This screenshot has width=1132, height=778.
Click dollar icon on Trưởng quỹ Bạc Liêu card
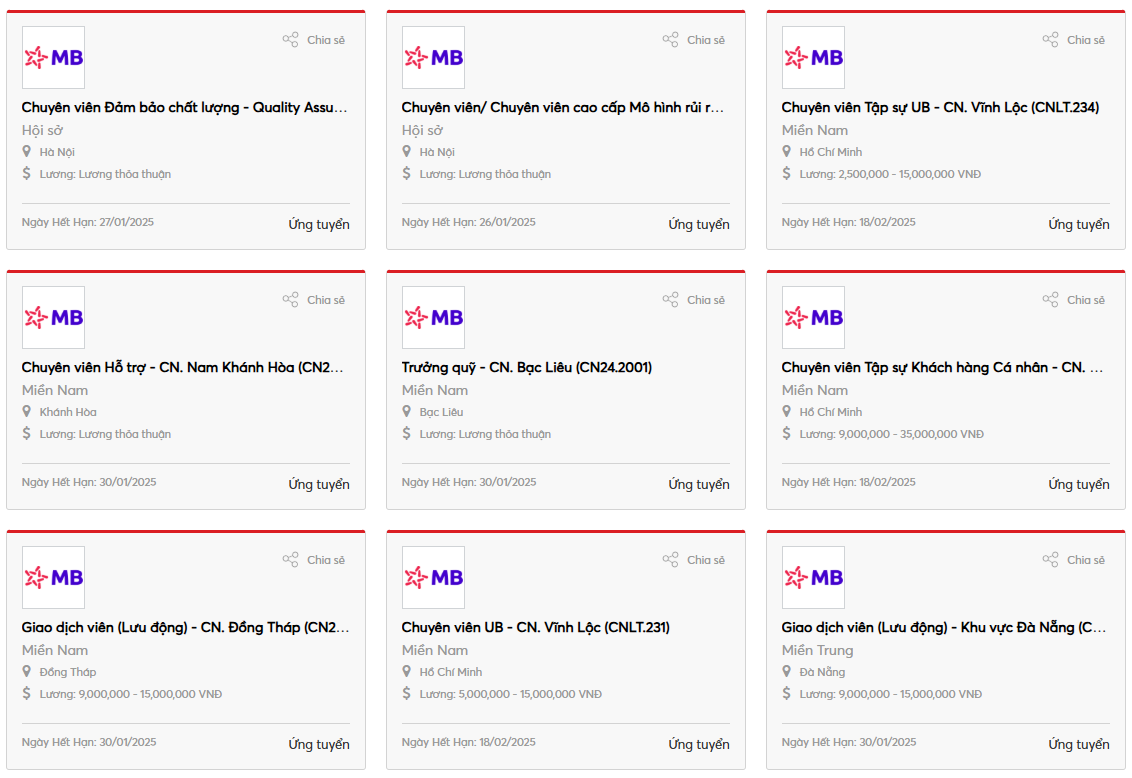(x=406, y=433)
